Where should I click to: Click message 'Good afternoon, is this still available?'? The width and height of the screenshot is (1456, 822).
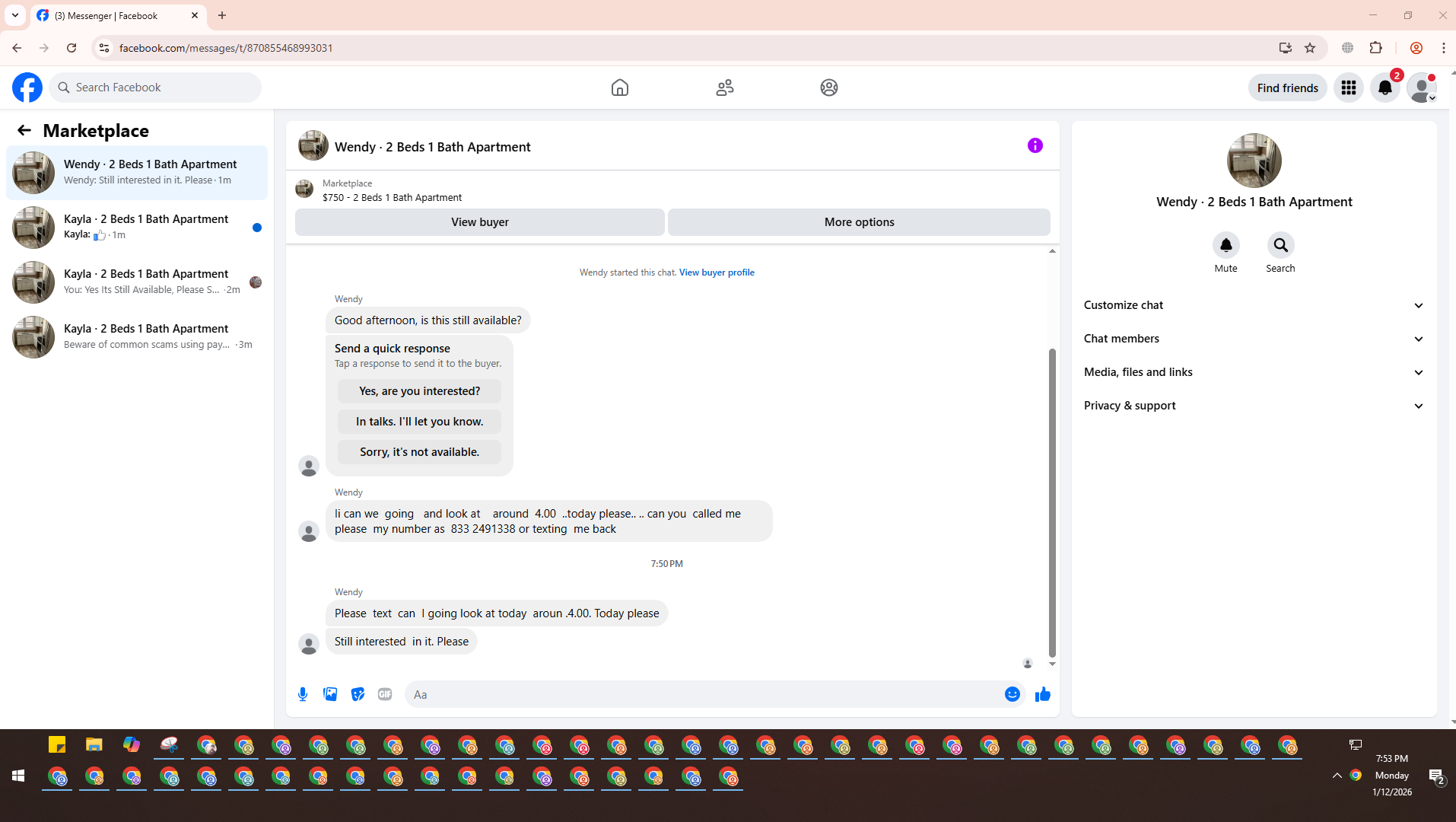pos(428,320)
